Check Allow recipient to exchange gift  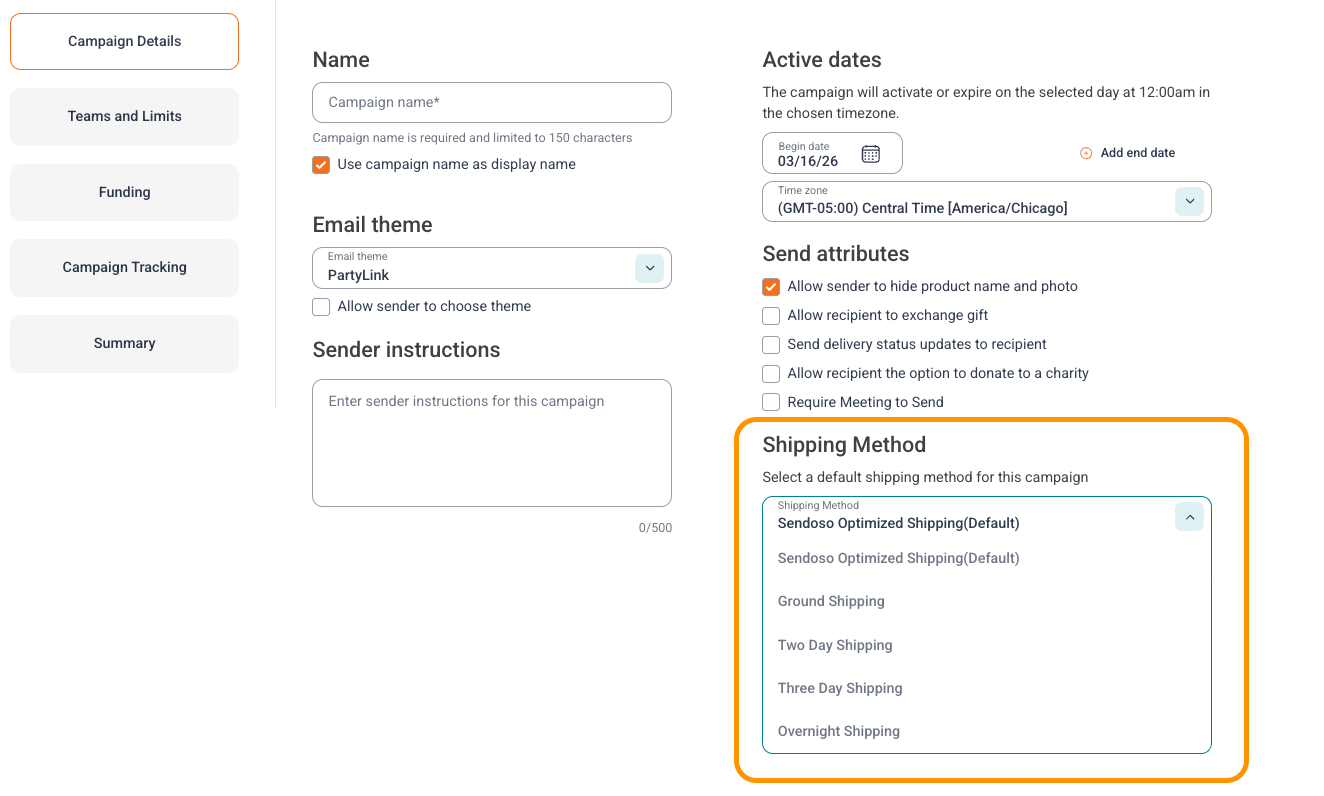click(x=771, y=316)
